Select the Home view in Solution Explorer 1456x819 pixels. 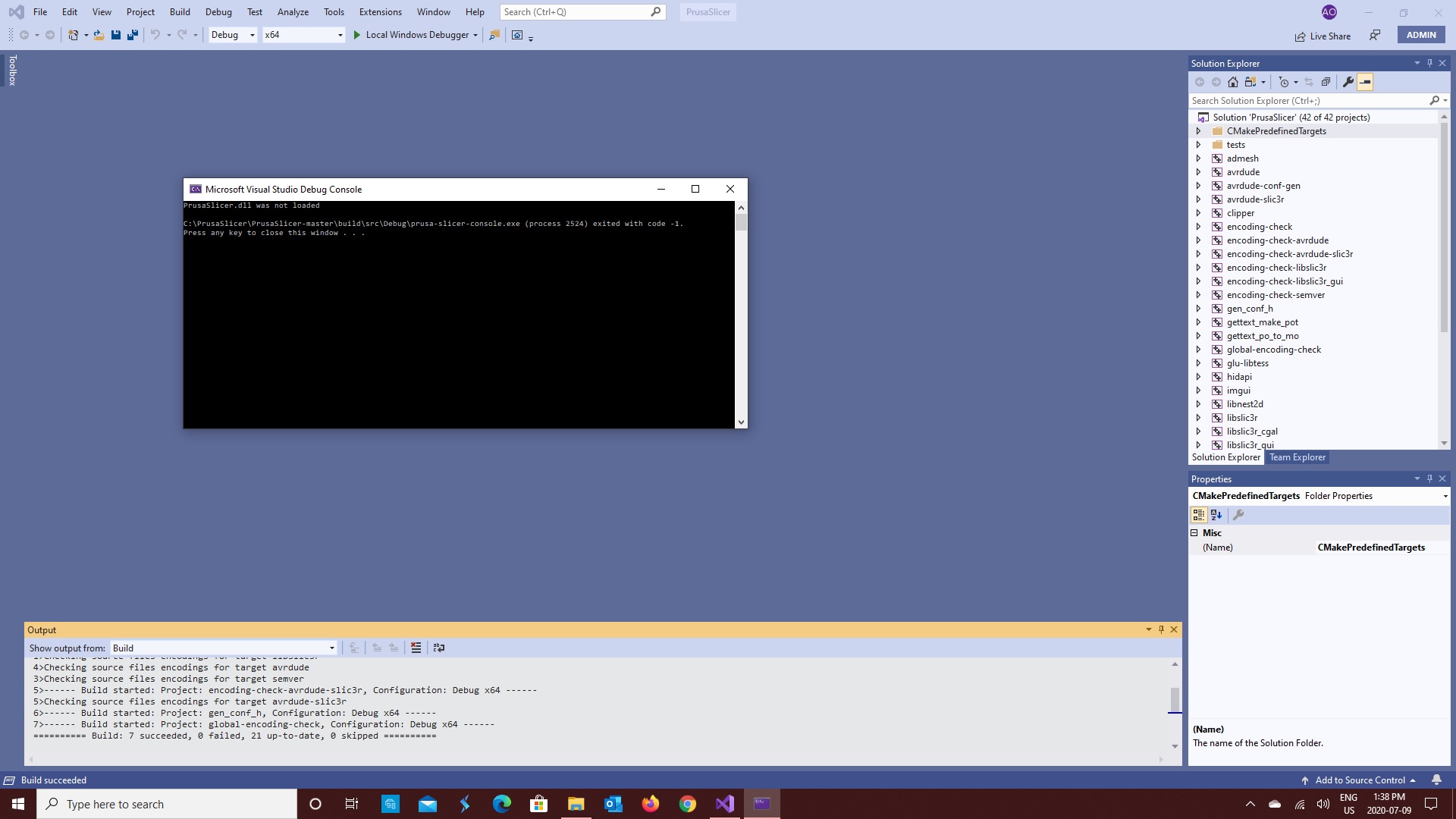click(1232, 82)
